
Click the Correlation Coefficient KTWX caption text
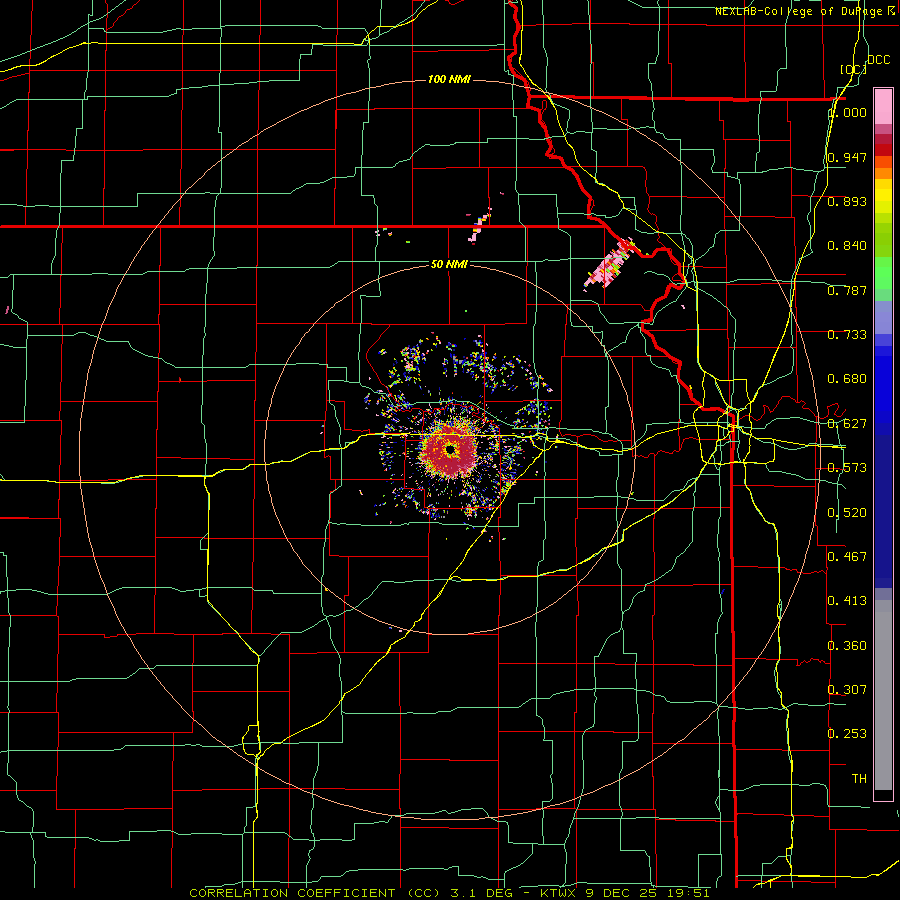449,893
